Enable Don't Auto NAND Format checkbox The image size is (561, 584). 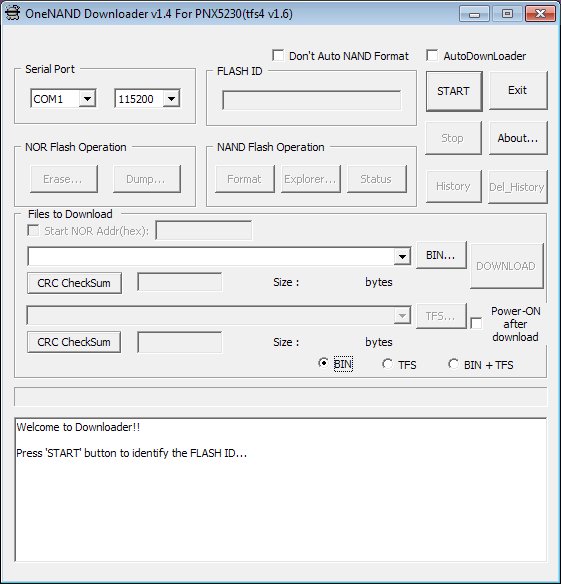278,55
